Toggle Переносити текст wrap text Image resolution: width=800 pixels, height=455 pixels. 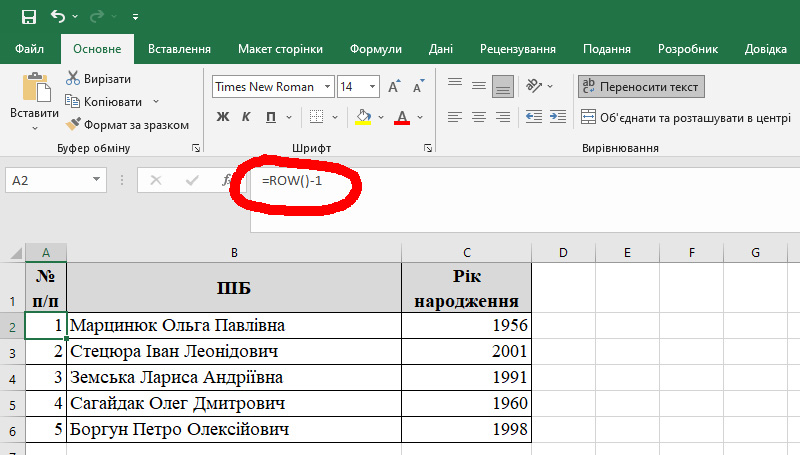click(x=641, y=87)
